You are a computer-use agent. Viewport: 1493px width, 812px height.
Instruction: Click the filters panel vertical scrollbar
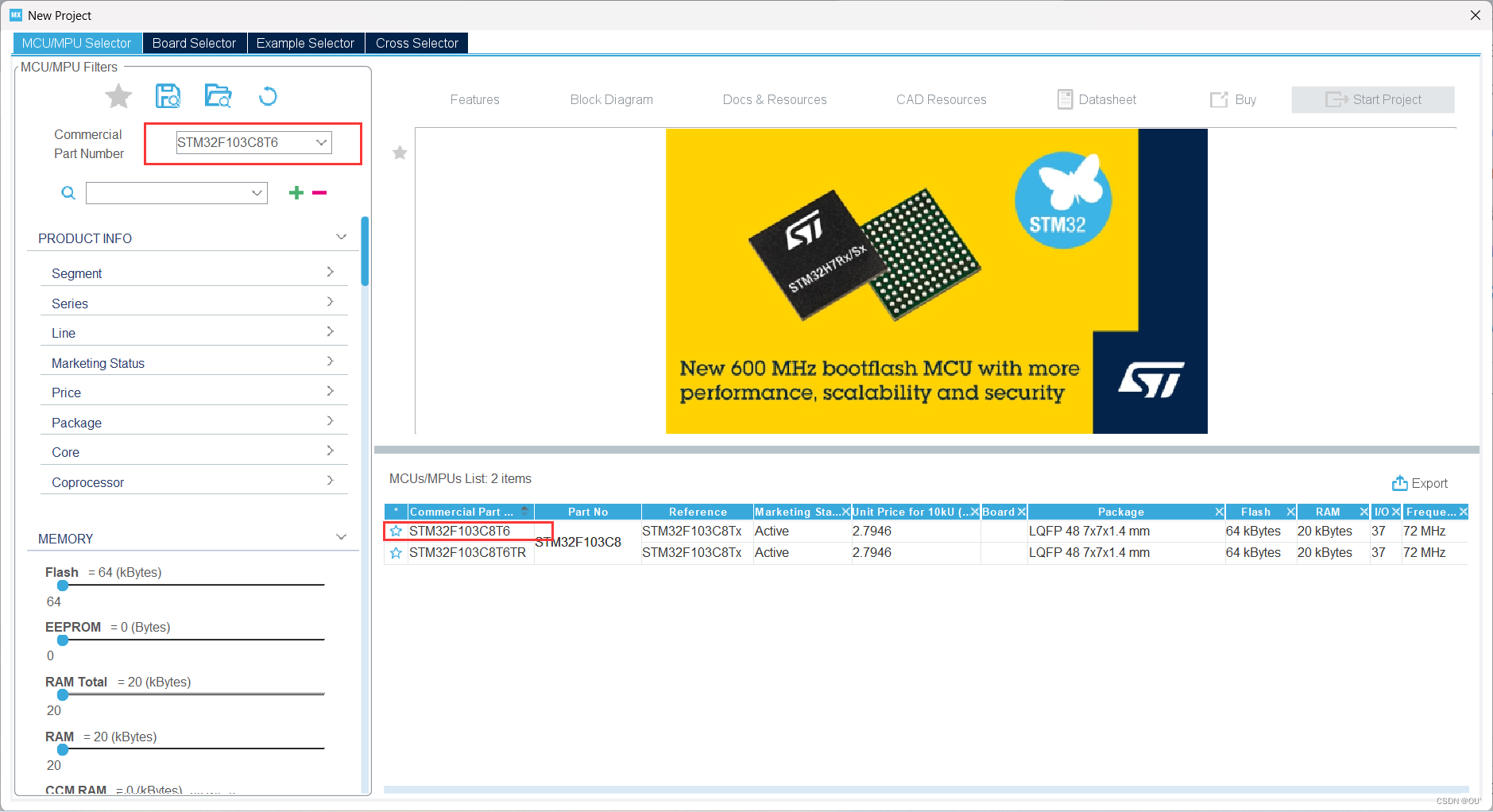(x=365, y=251)
